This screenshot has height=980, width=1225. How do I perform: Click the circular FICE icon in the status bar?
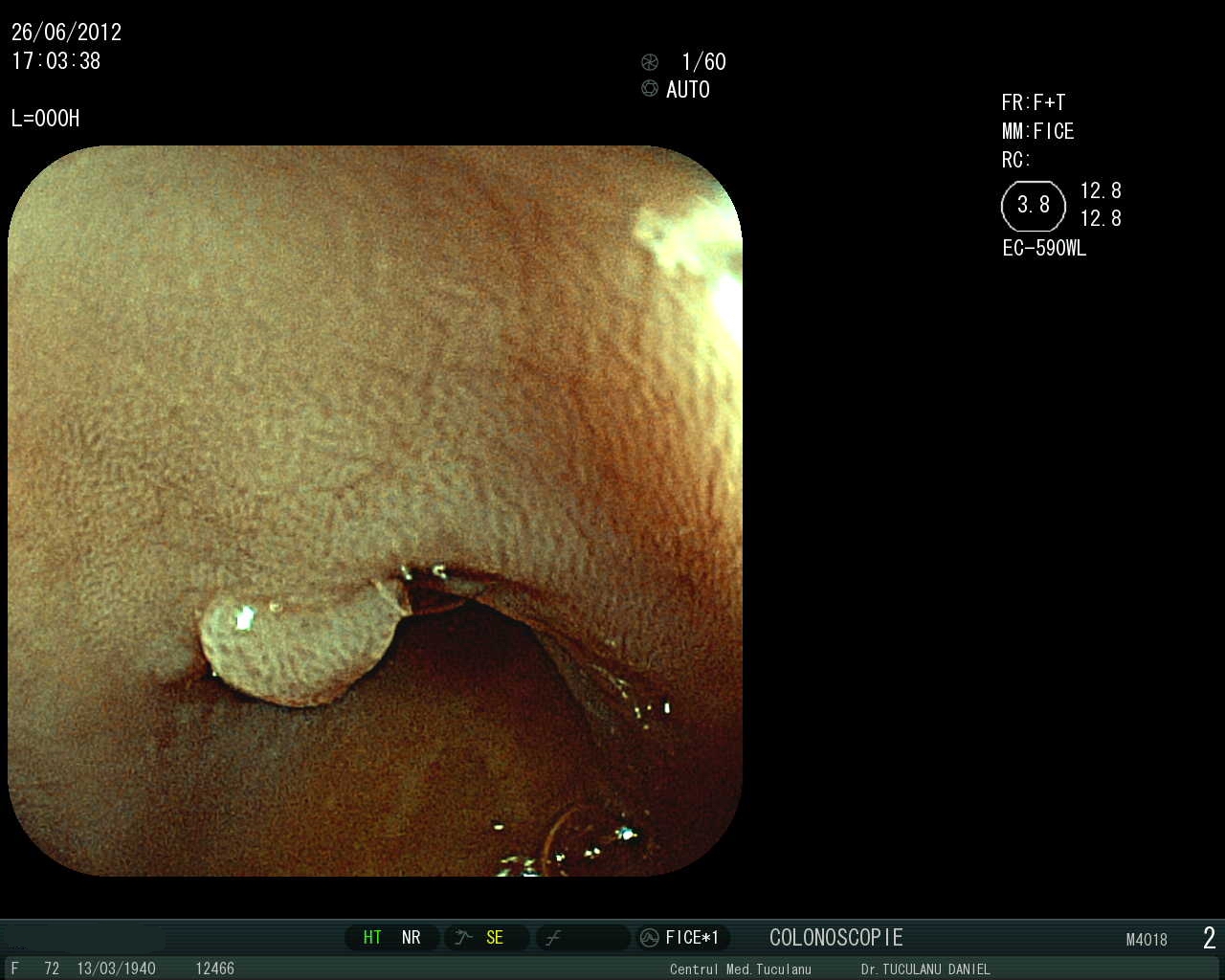650,938
